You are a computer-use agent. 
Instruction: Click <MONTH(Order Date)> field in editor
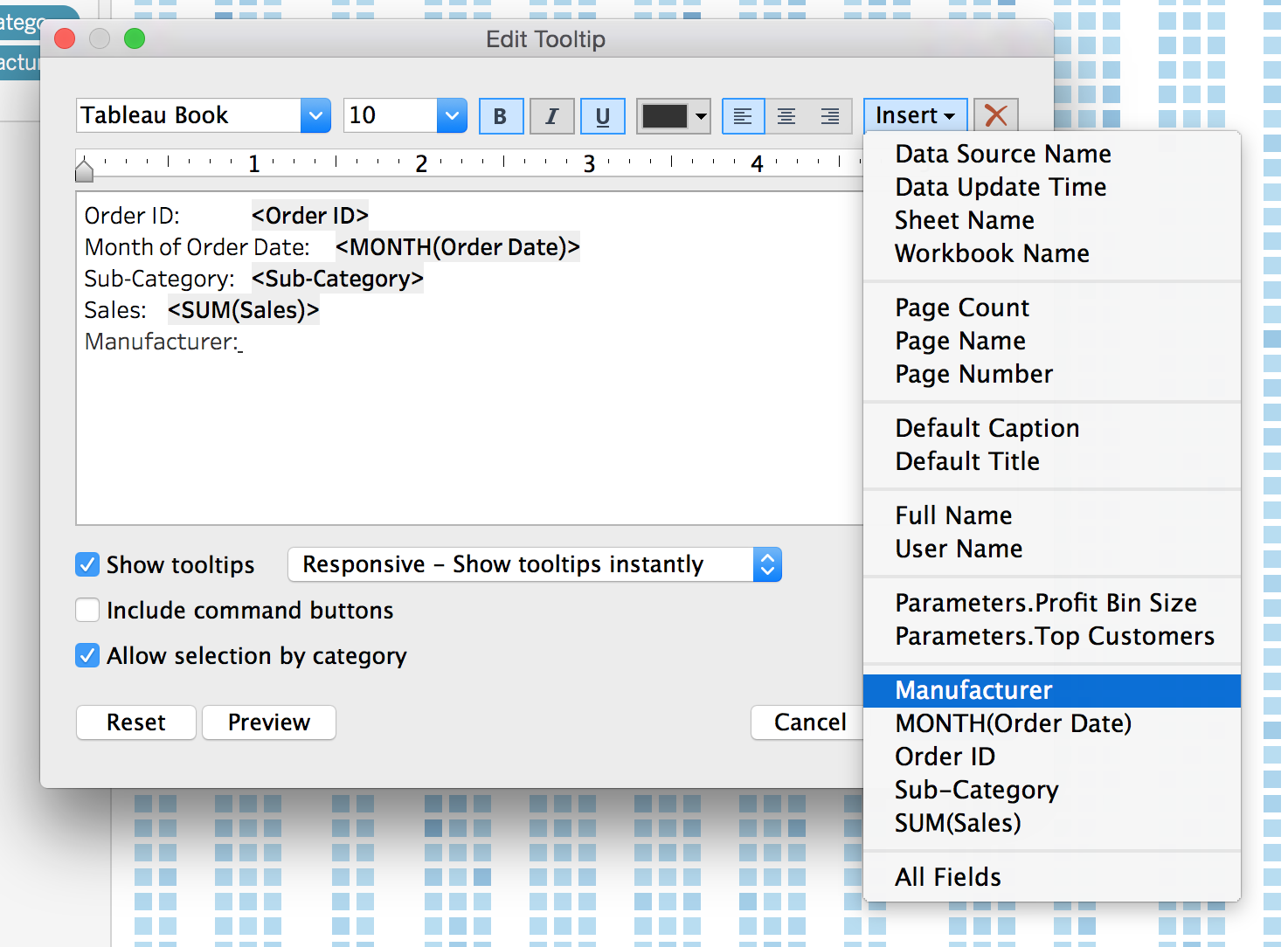(458, 246)
